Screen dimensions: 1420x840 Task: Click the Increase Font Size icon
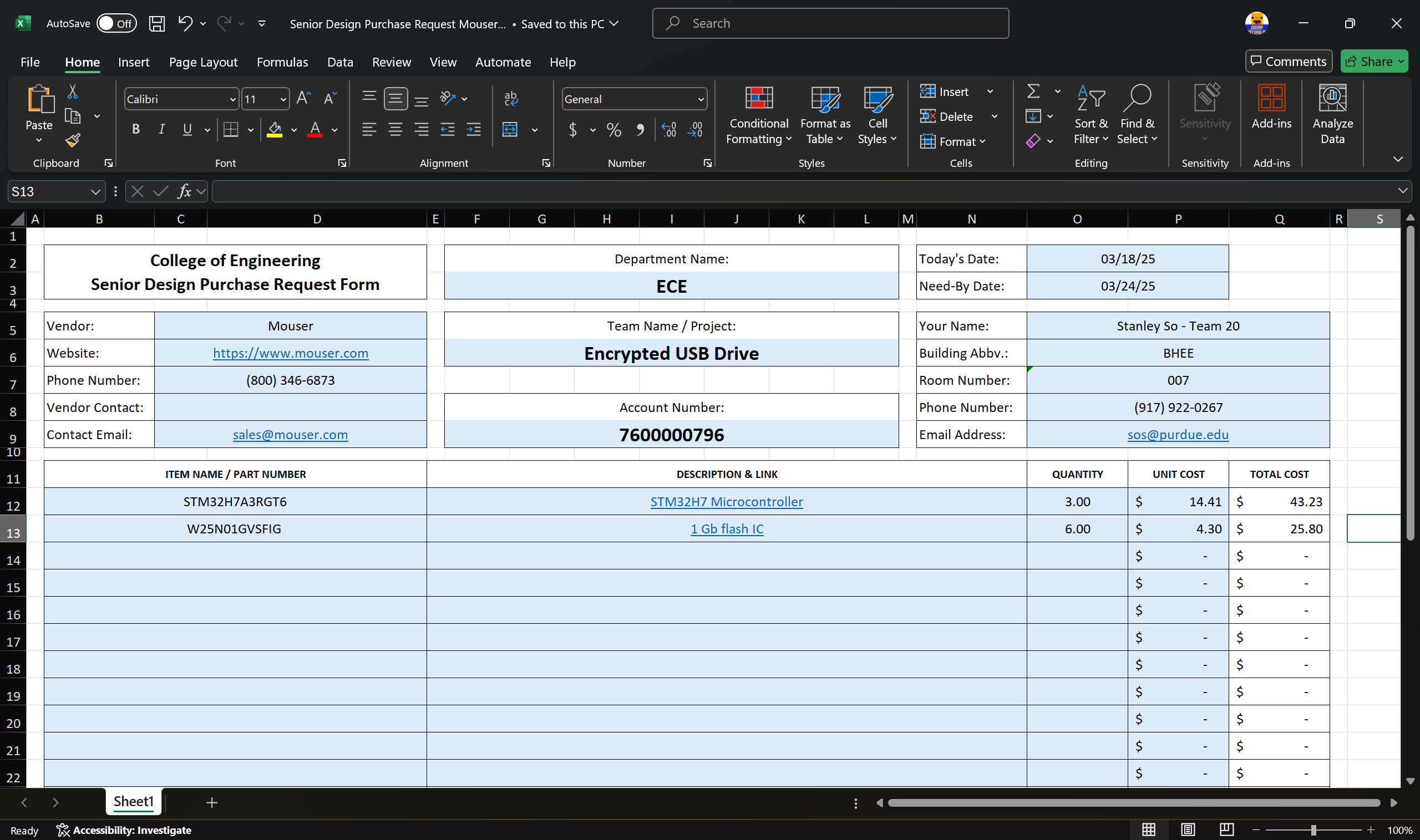(303, 99)
